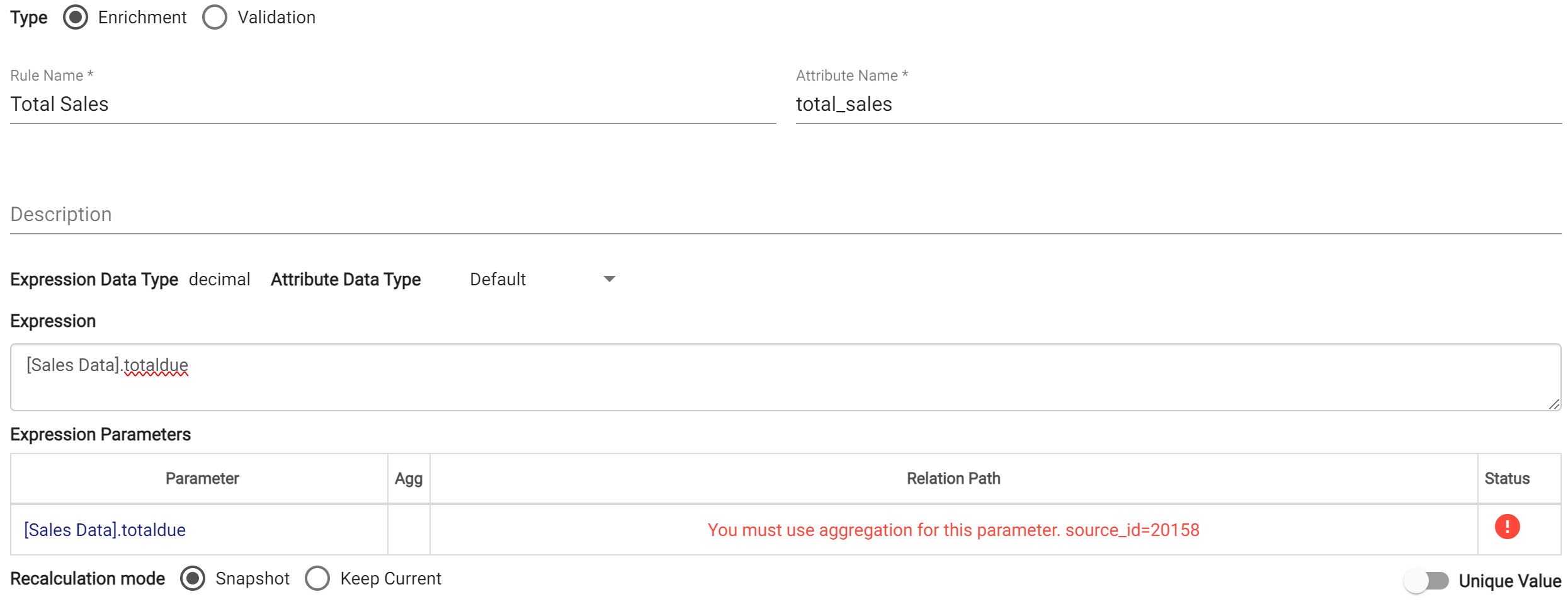The height and width of the screenshot is (604, 1568).
Task: Click the Parameter column header
Action: pos(202,479)
